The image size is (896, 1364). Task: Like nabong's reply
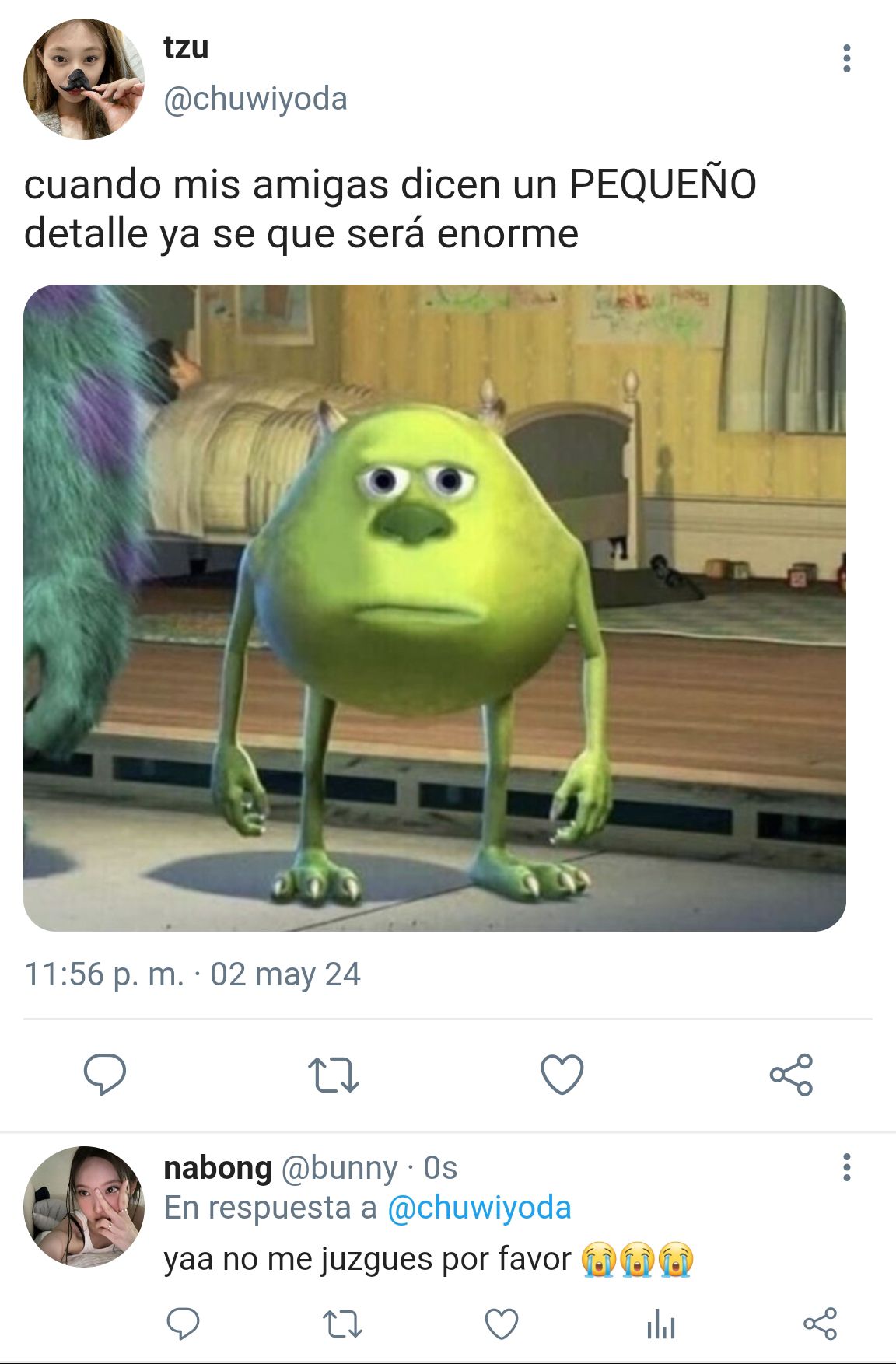coord(502,1323)
